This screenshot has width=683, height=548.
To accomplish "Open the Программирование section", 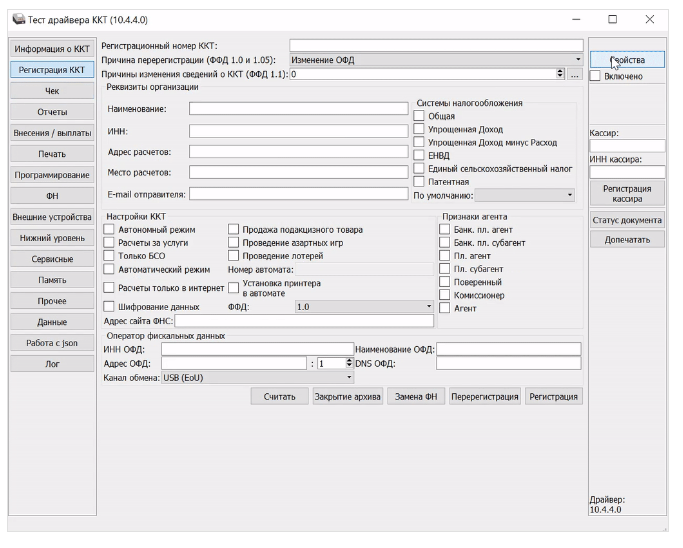I will 52,174.
